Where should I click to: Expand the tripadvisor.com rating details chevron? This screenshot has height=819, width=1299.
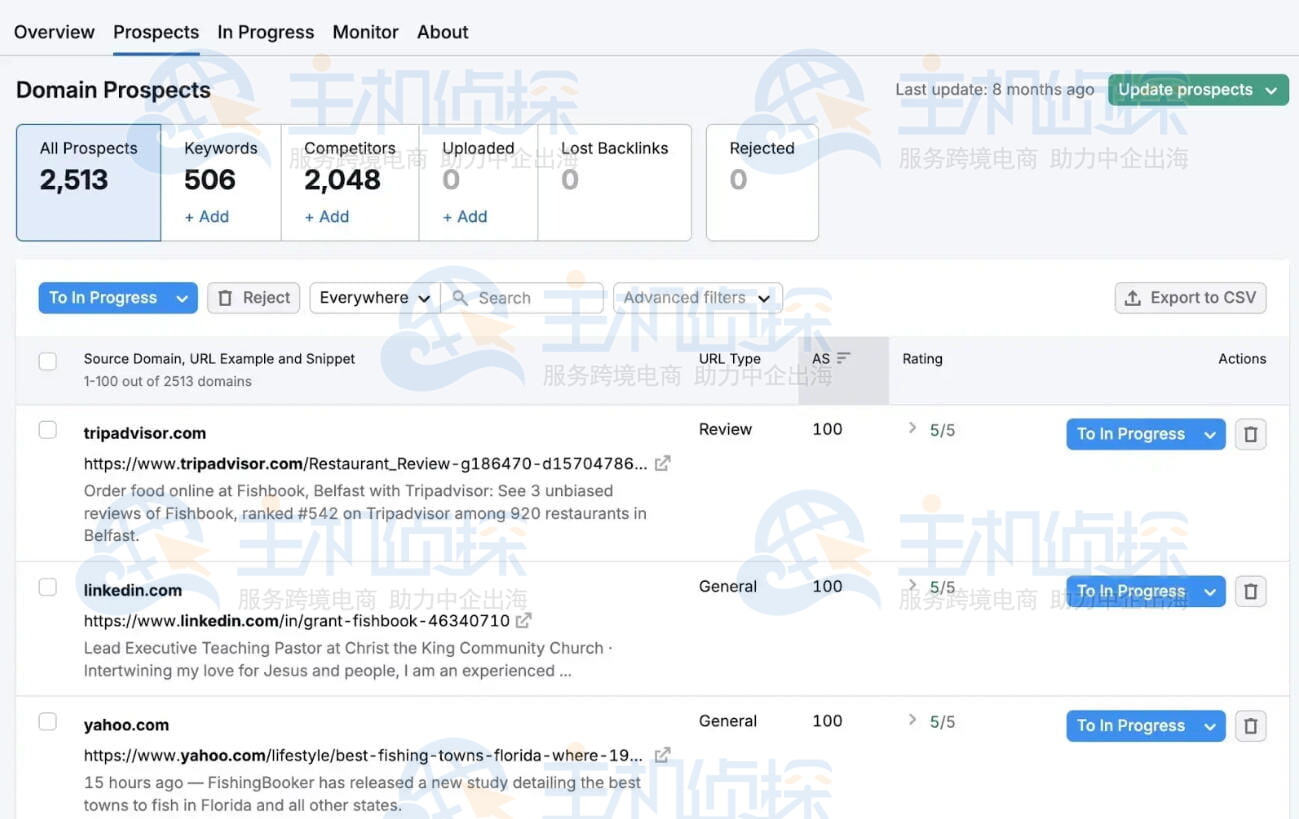click(x=912, y=428)
